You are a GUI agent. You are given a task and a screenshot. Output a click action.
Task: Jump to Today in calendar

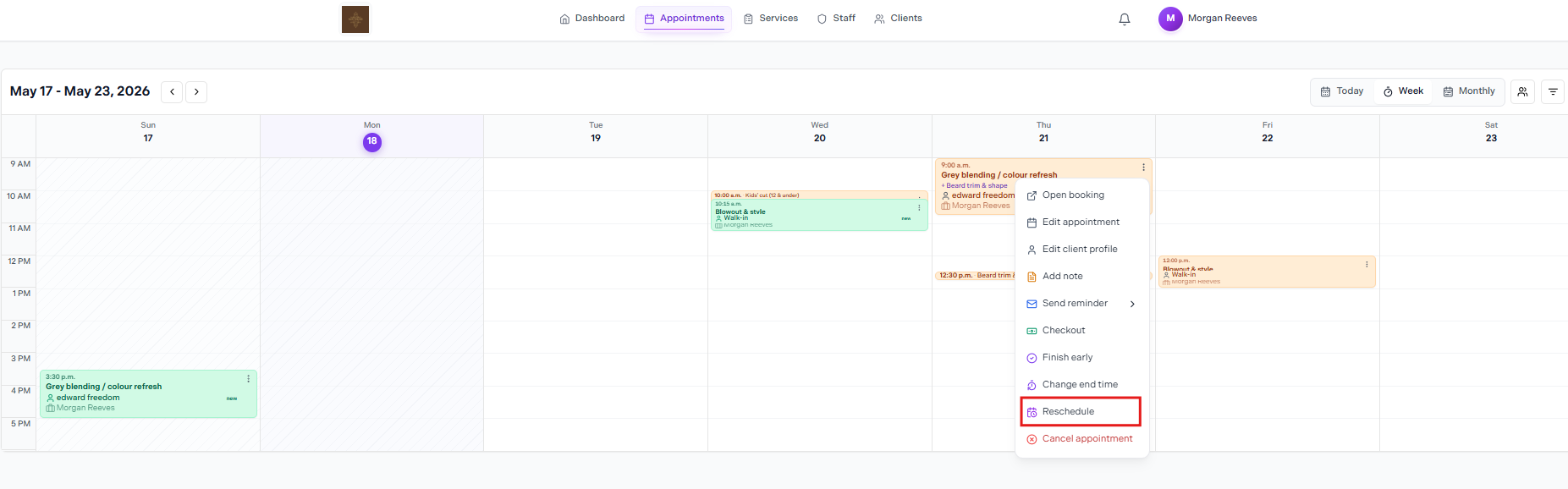coord(1342,91)
